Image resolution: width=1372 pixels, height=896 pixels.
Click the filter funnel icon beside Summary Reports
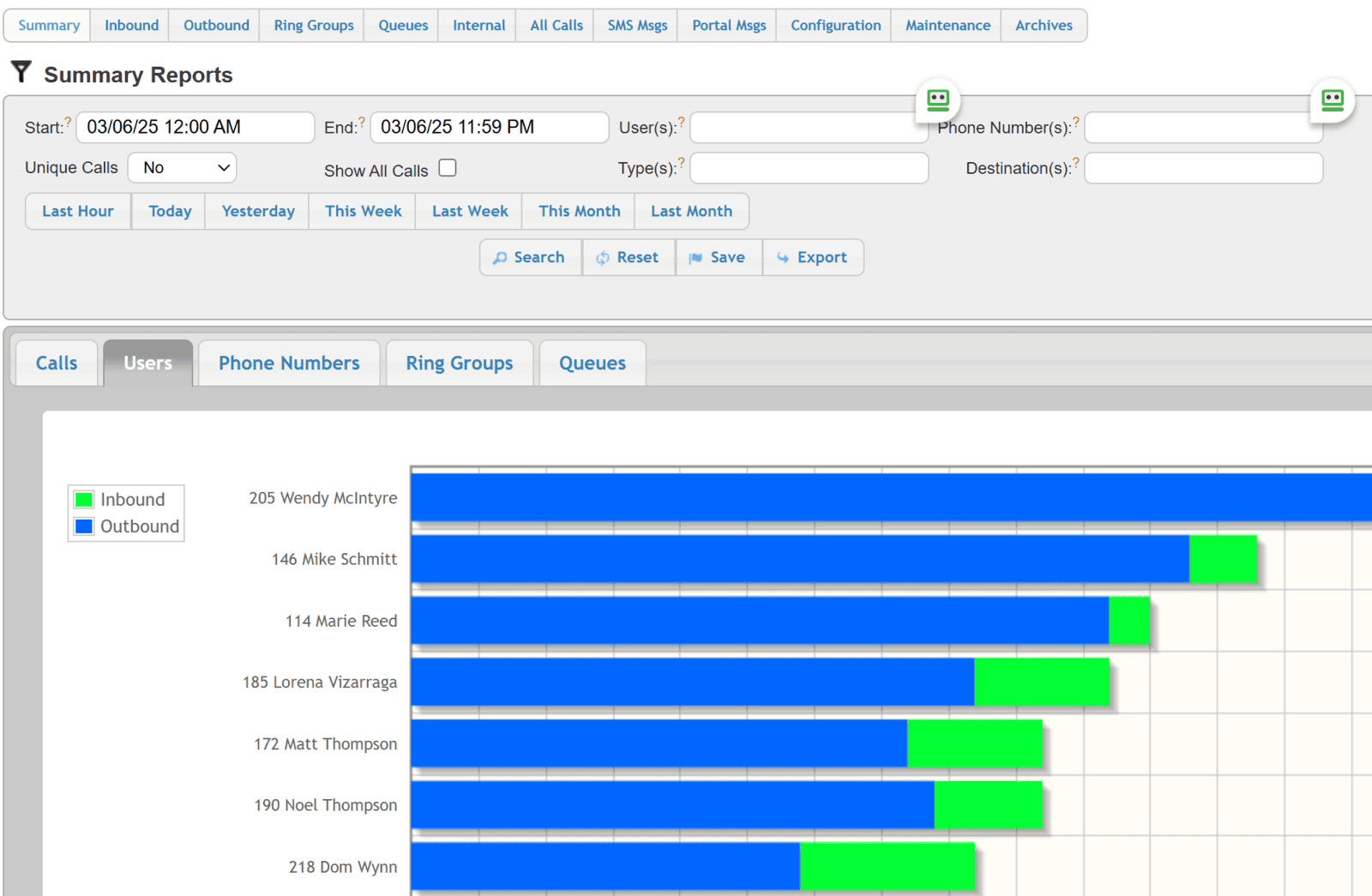[21, 72]
